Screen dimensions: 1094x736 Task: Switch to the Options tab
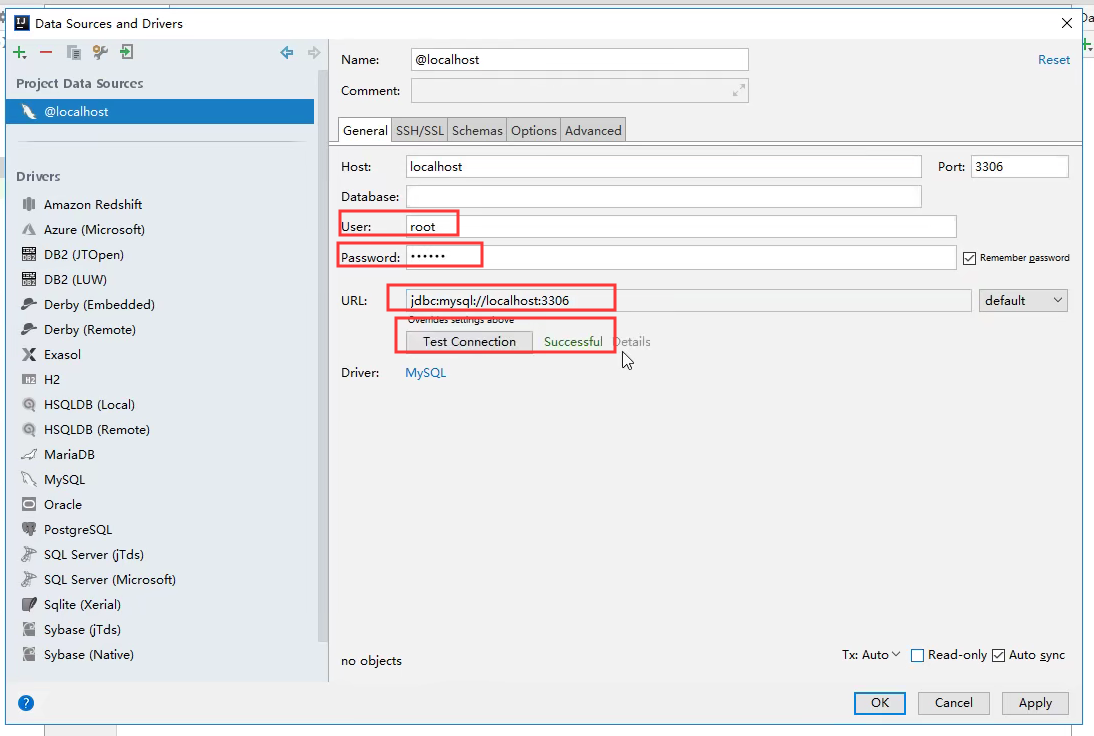534,130
